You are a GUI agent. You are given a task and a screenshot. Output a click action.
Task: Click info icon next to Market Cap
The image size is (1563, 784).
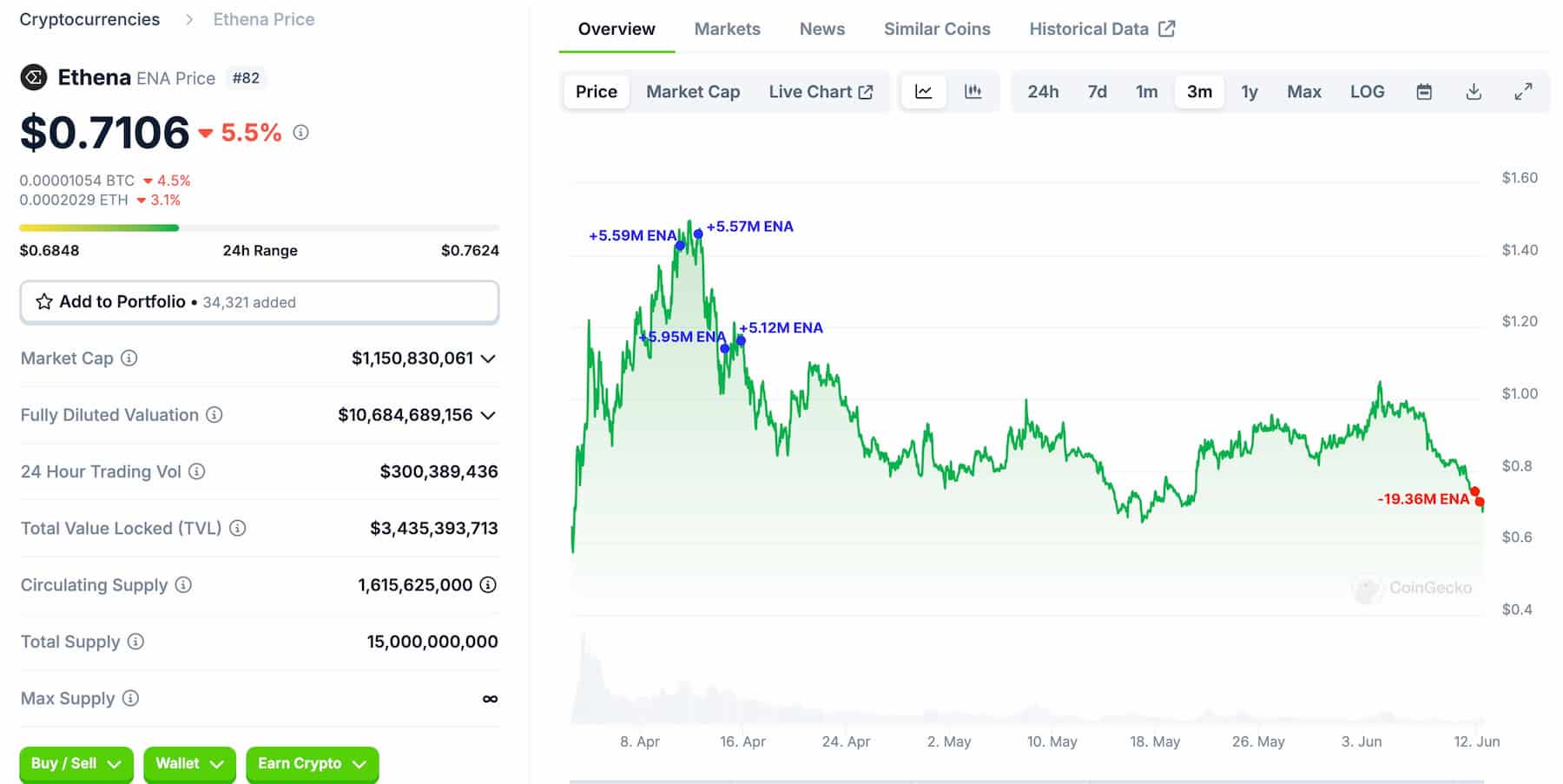point(129,358)
